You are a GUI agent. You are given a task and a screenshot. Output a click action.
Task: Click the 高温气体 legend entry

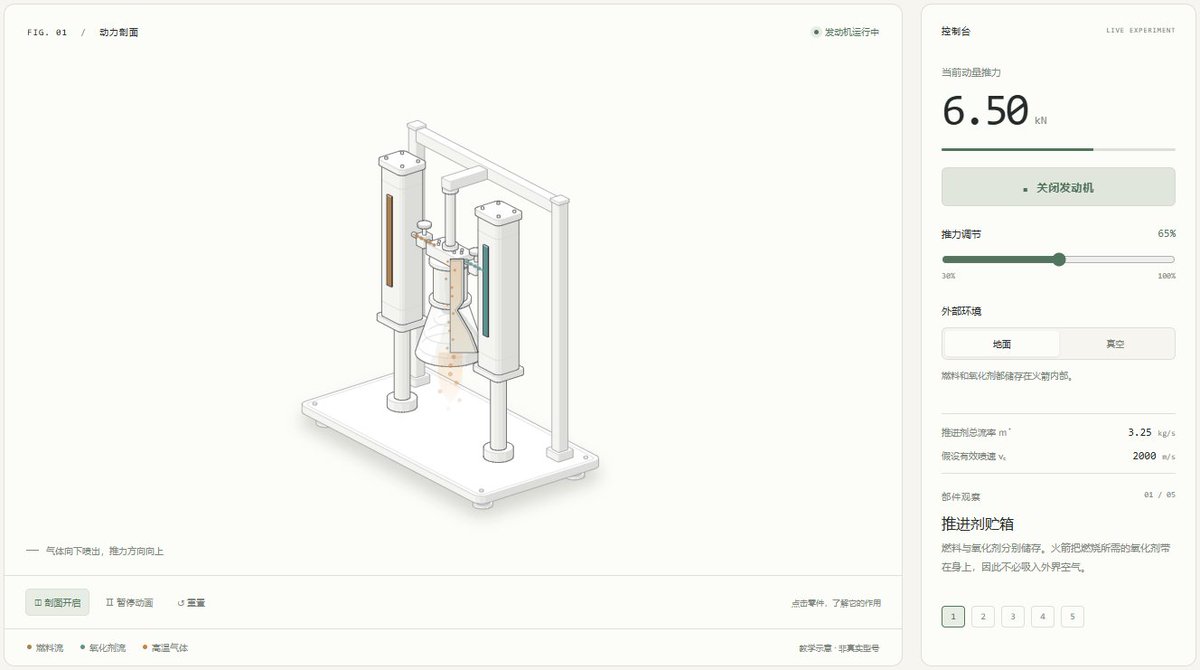[165, 648]
